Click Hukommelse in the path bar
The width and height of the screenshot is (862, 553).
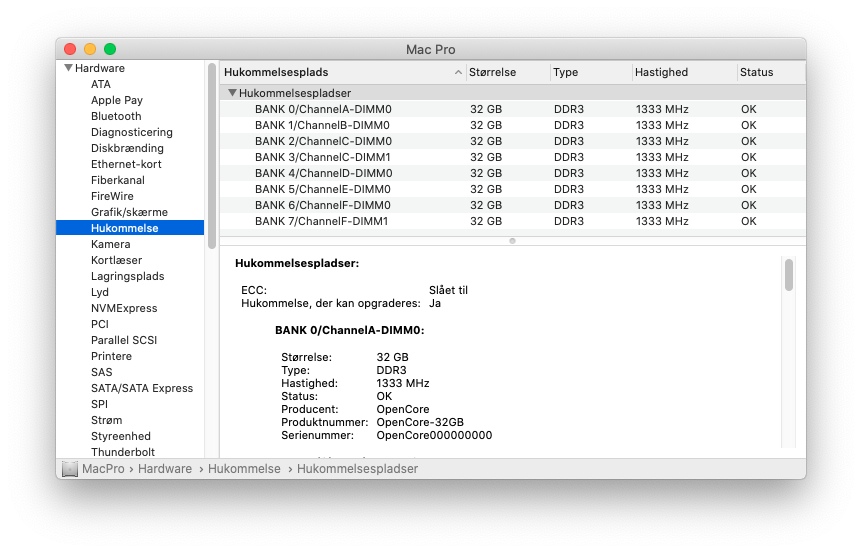[244, 469]
